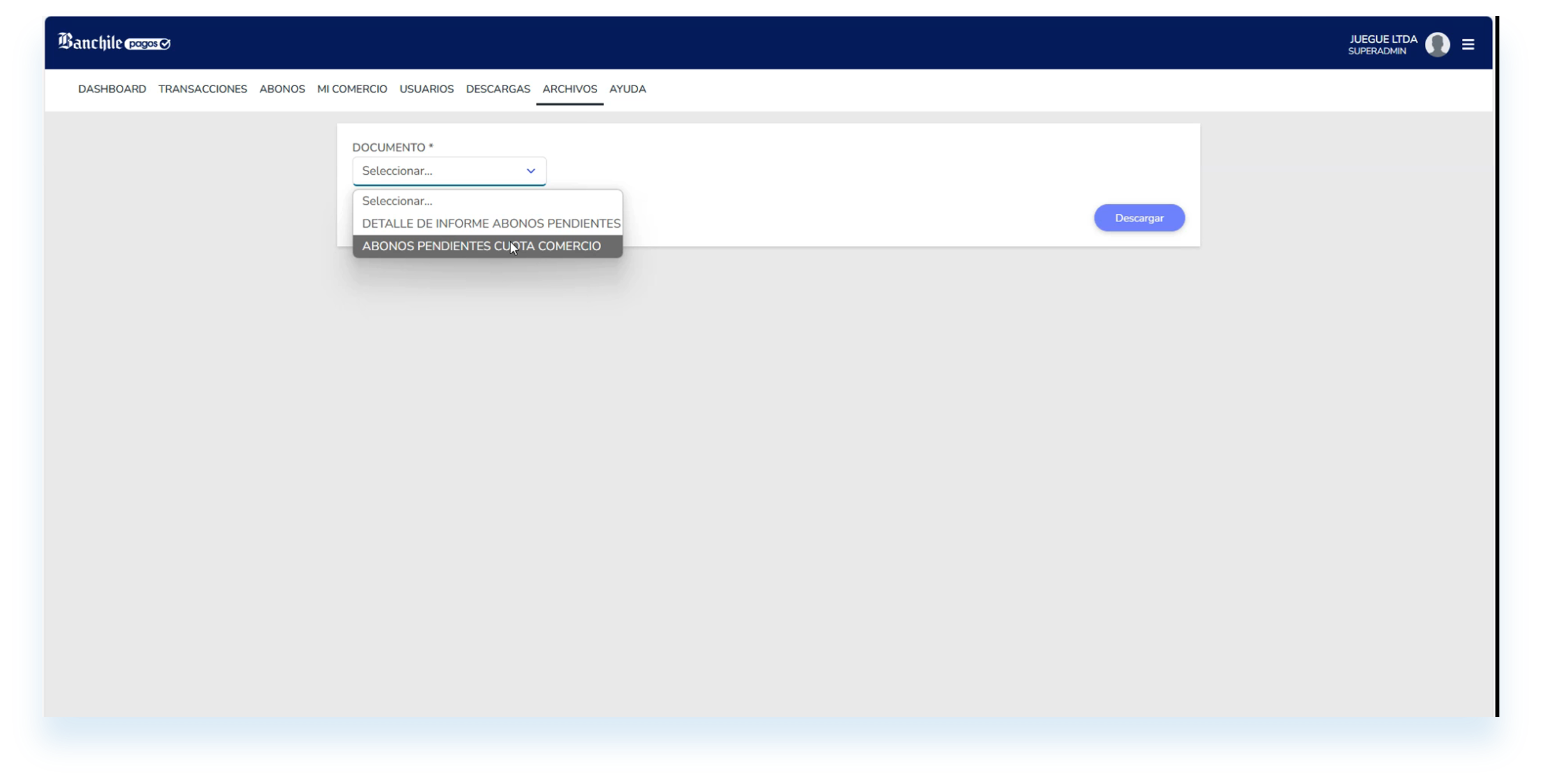
Task: Open the AYUDA tab
Action: pos(627,89)
